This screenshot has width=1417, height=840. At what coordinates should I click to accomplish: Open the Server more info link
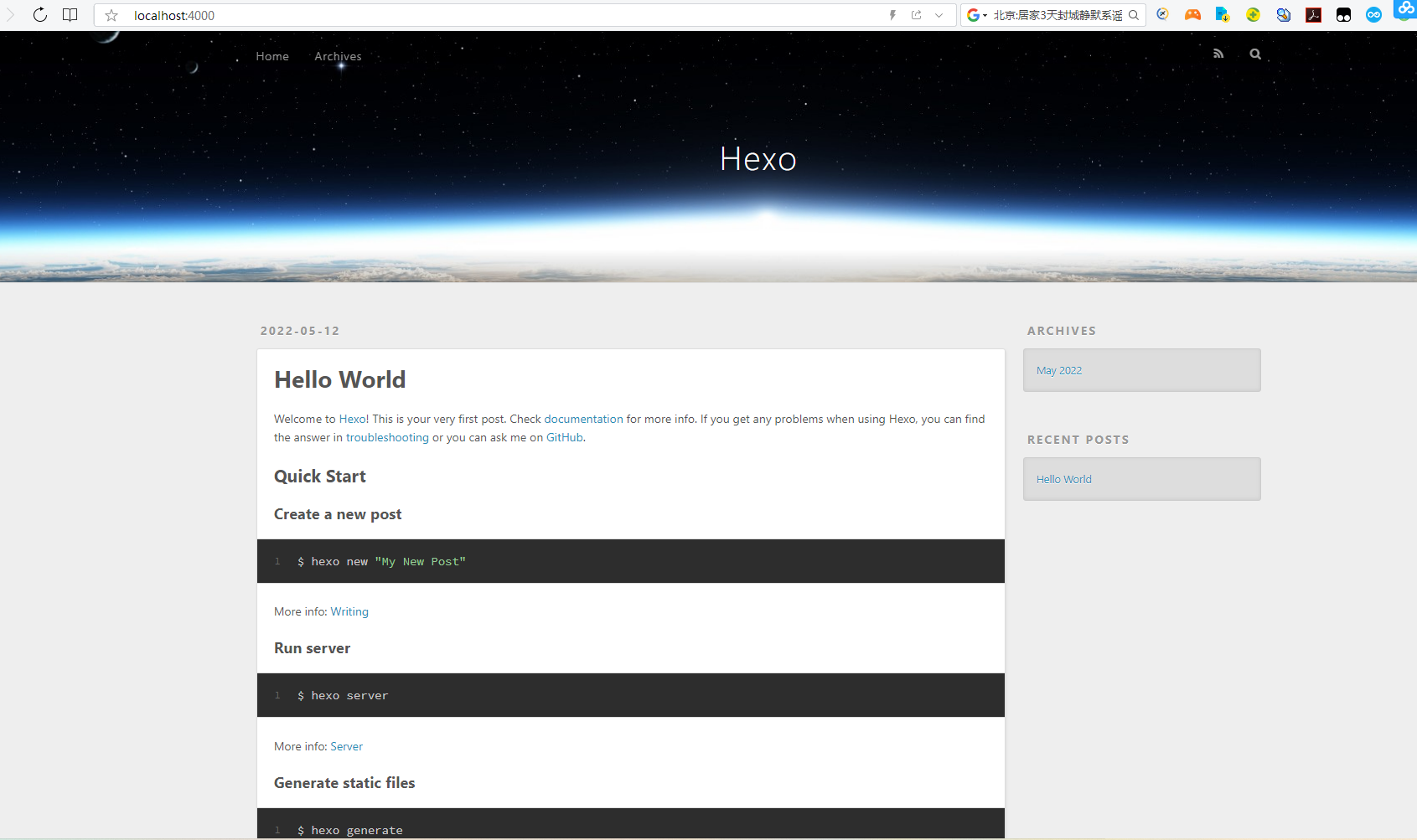[346, 746]
